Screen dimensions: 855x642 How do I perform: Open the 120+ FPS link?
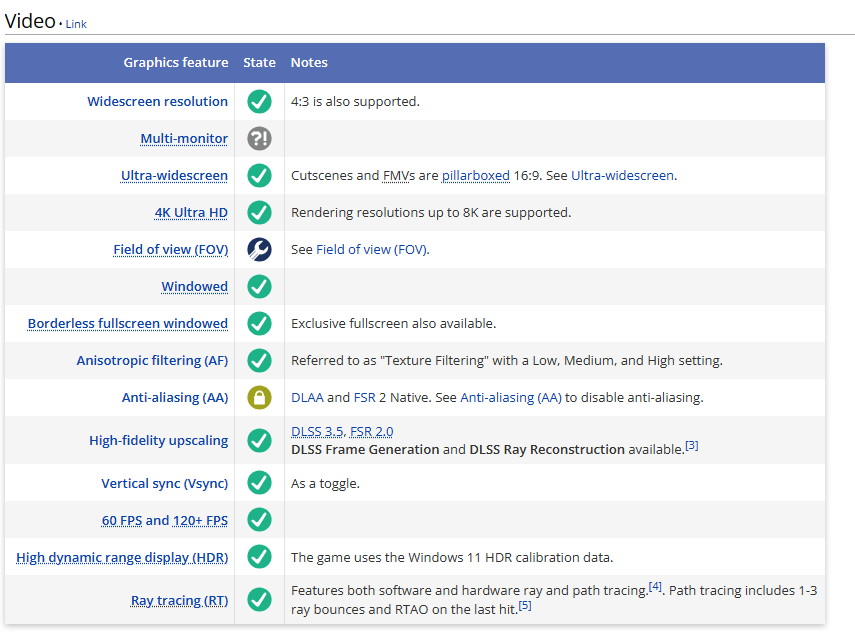(200, 520)
